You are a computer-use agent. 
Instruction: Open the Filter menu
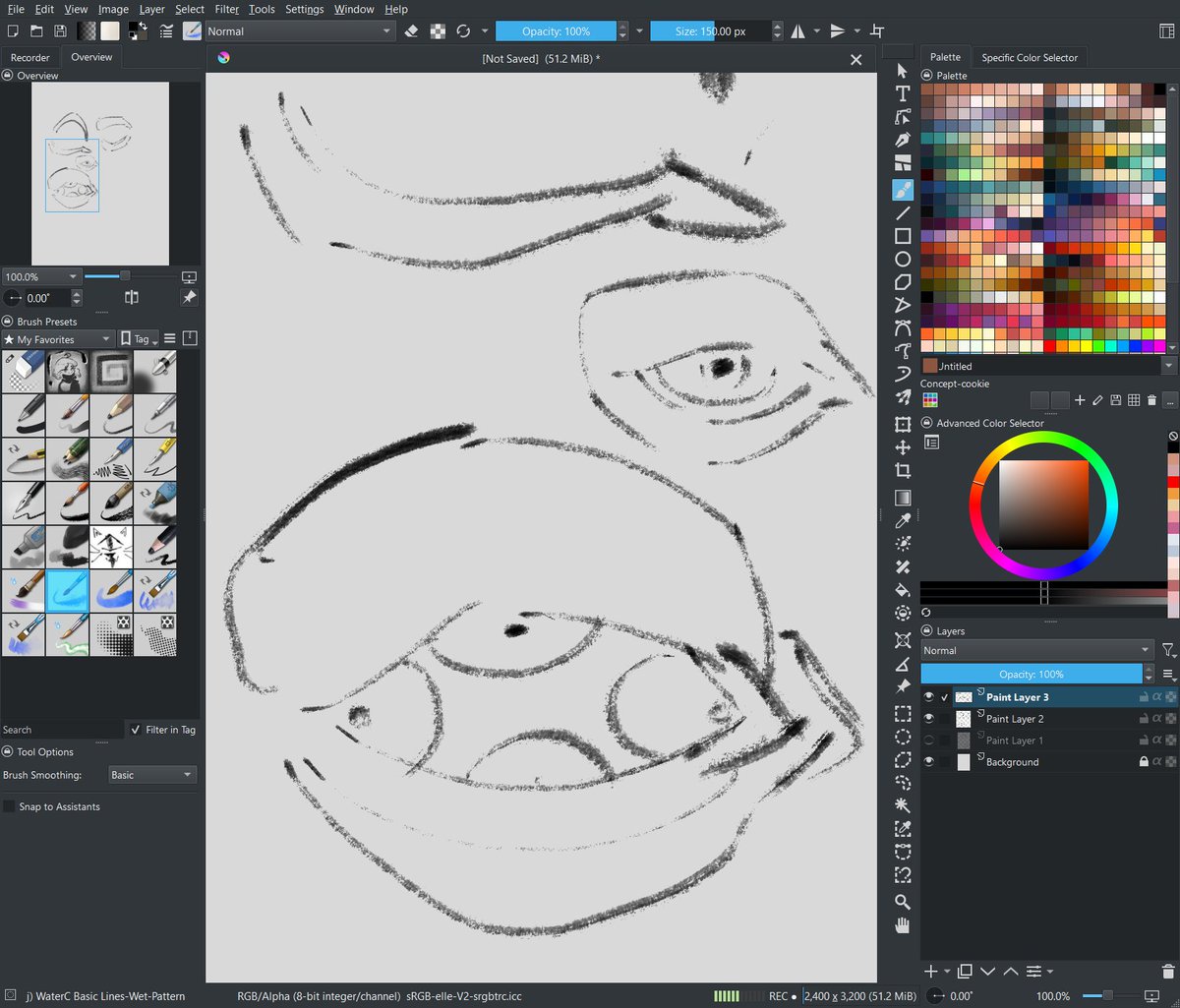[x=227, y=9]
